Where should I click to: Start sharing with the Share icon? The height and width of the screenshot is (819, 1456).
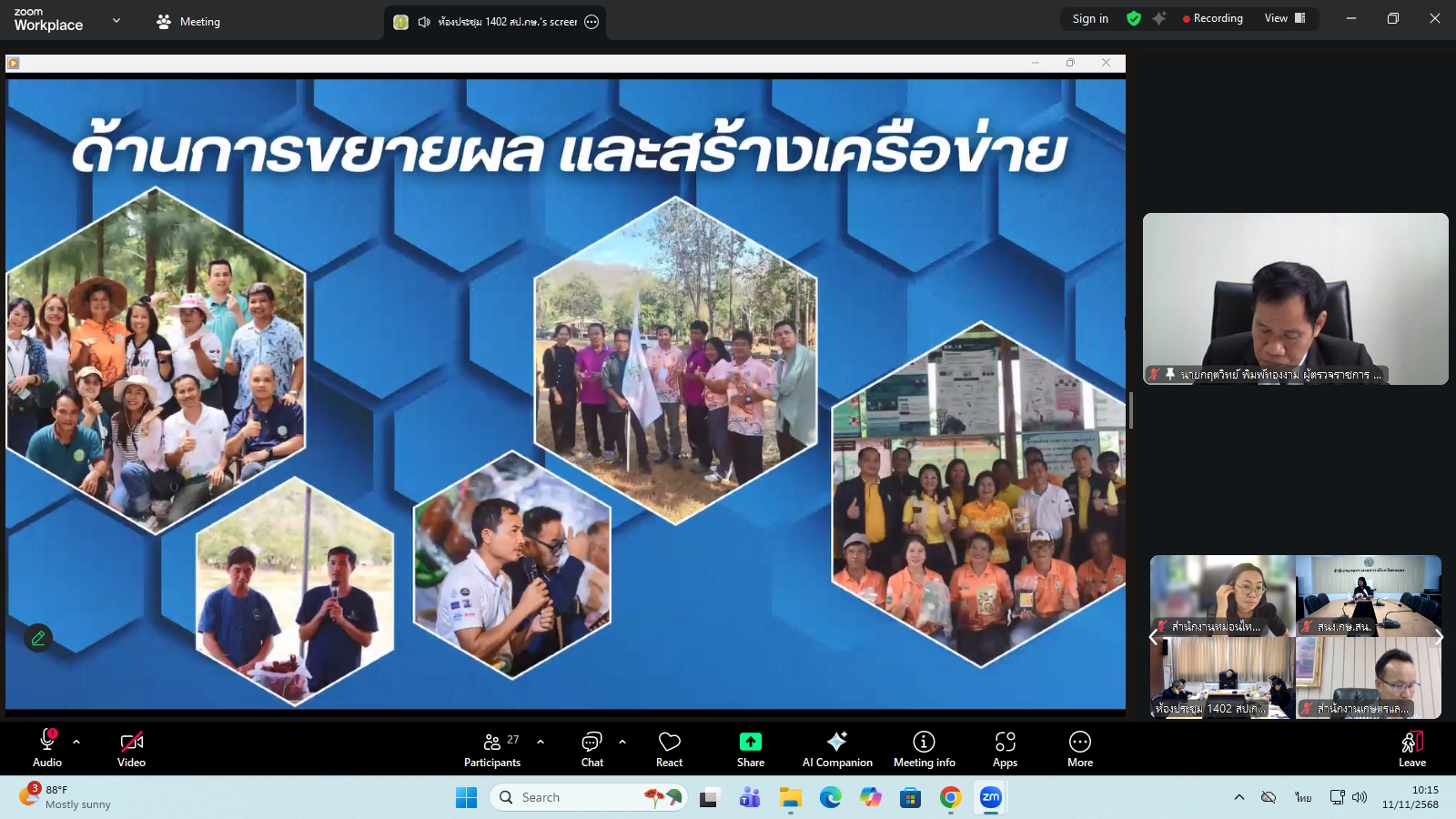[750, 748]
